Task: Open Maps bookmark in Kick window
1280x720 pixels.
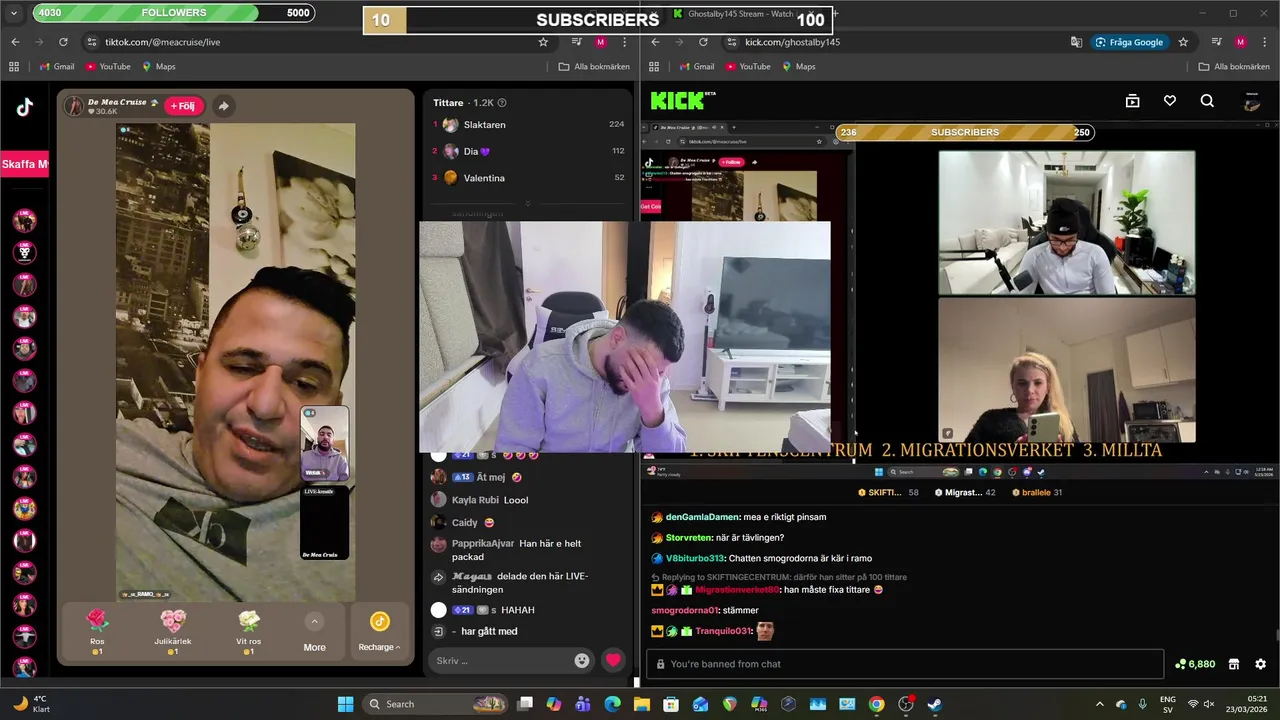Action: coord(799,67)
